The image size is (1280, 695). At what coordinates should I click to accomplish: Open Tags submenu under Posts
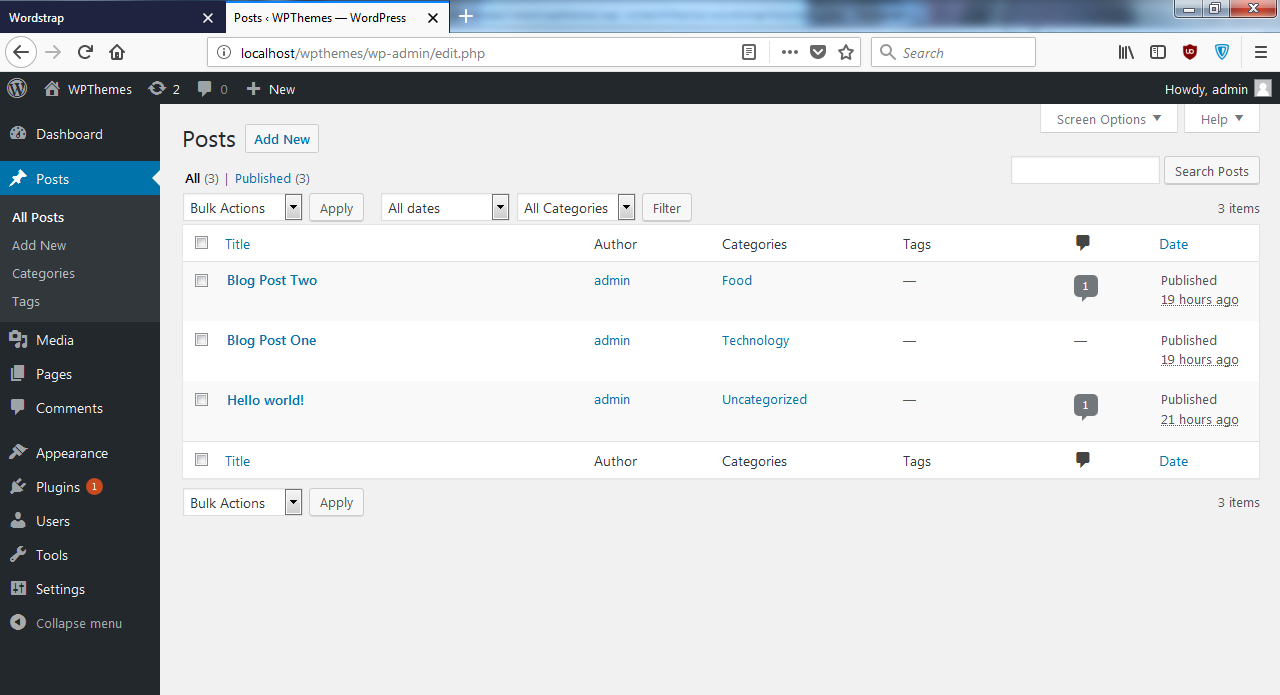point(26,301)
